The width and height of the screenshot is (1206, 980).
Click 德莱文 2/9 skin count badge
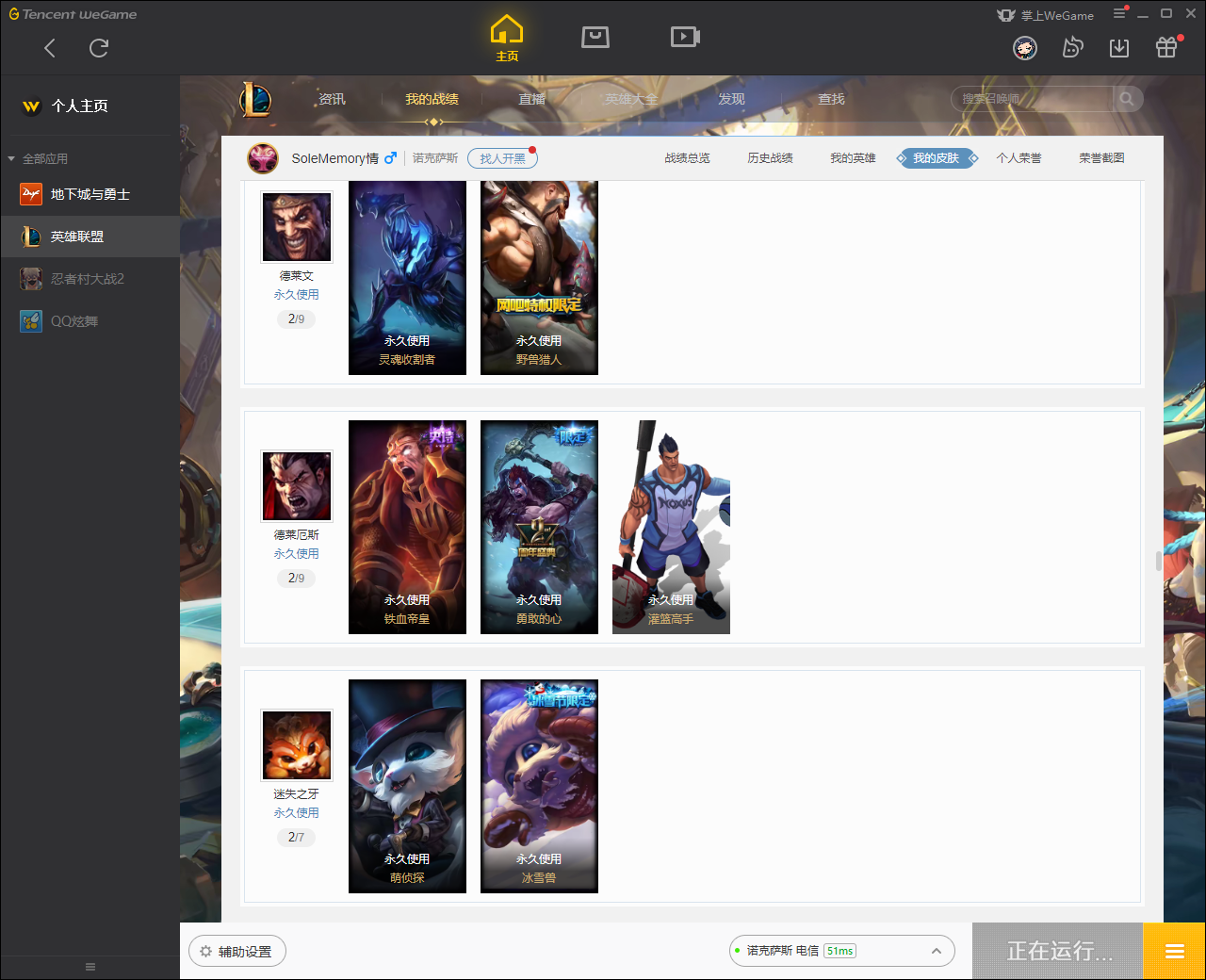297,319
